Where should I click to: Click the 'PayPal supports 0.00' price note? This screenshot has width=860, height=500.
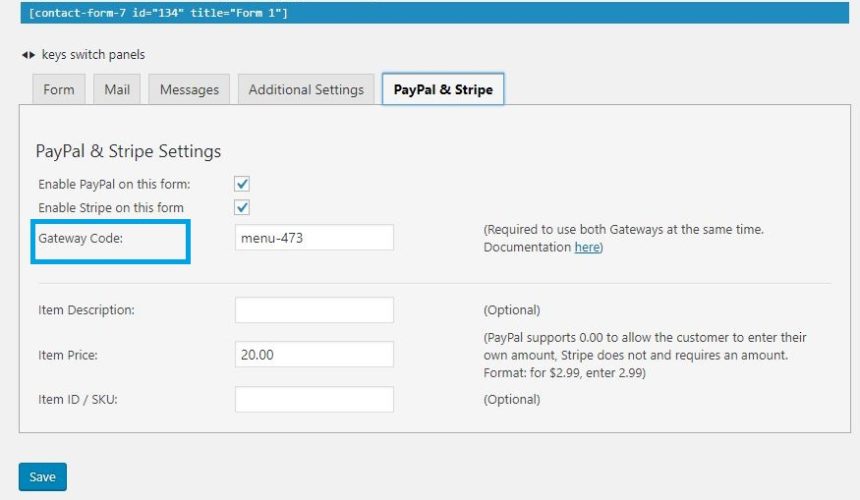pos(645,355)
